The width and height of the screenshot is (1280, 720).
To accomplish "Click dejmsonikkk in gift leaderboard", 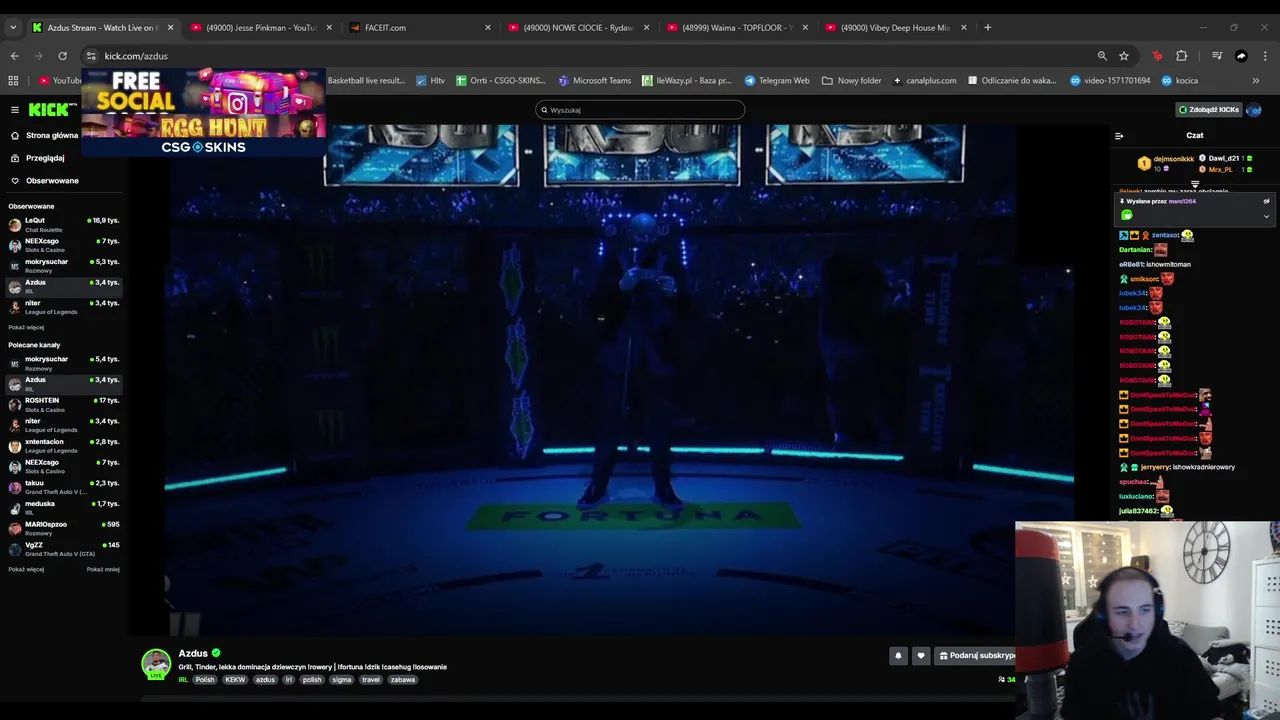I will click(x=1173, y=159).
